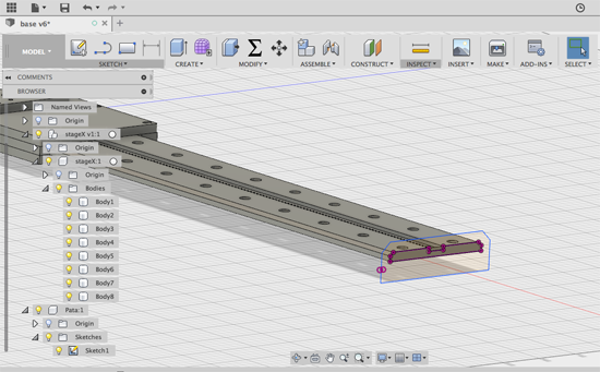The height and width of the screenshot is (372, 600).
Task: Click the Create Form purple sphere icon
Action: 202,47
